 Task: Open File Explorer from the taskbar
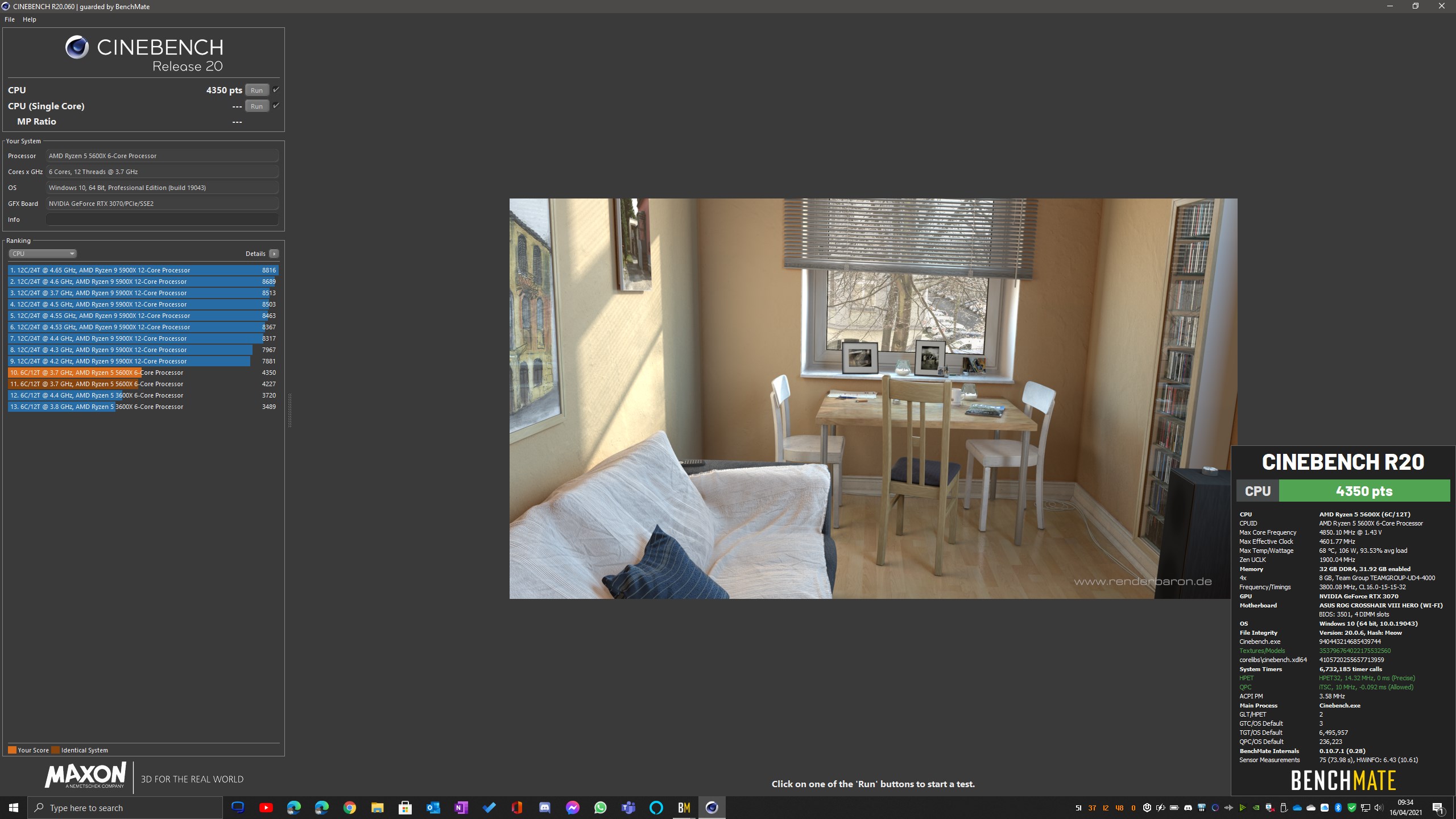pyautogui.click(x=377, y=808)
